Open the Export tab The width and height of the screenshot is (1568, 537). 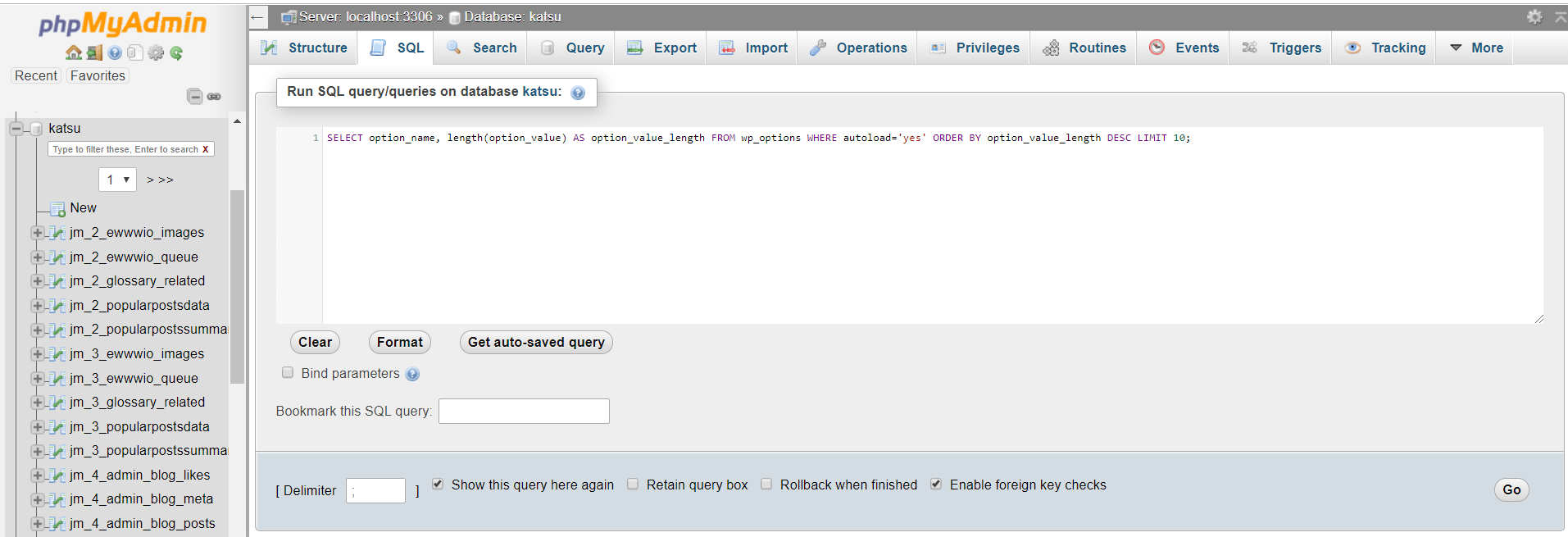point(662,48)
